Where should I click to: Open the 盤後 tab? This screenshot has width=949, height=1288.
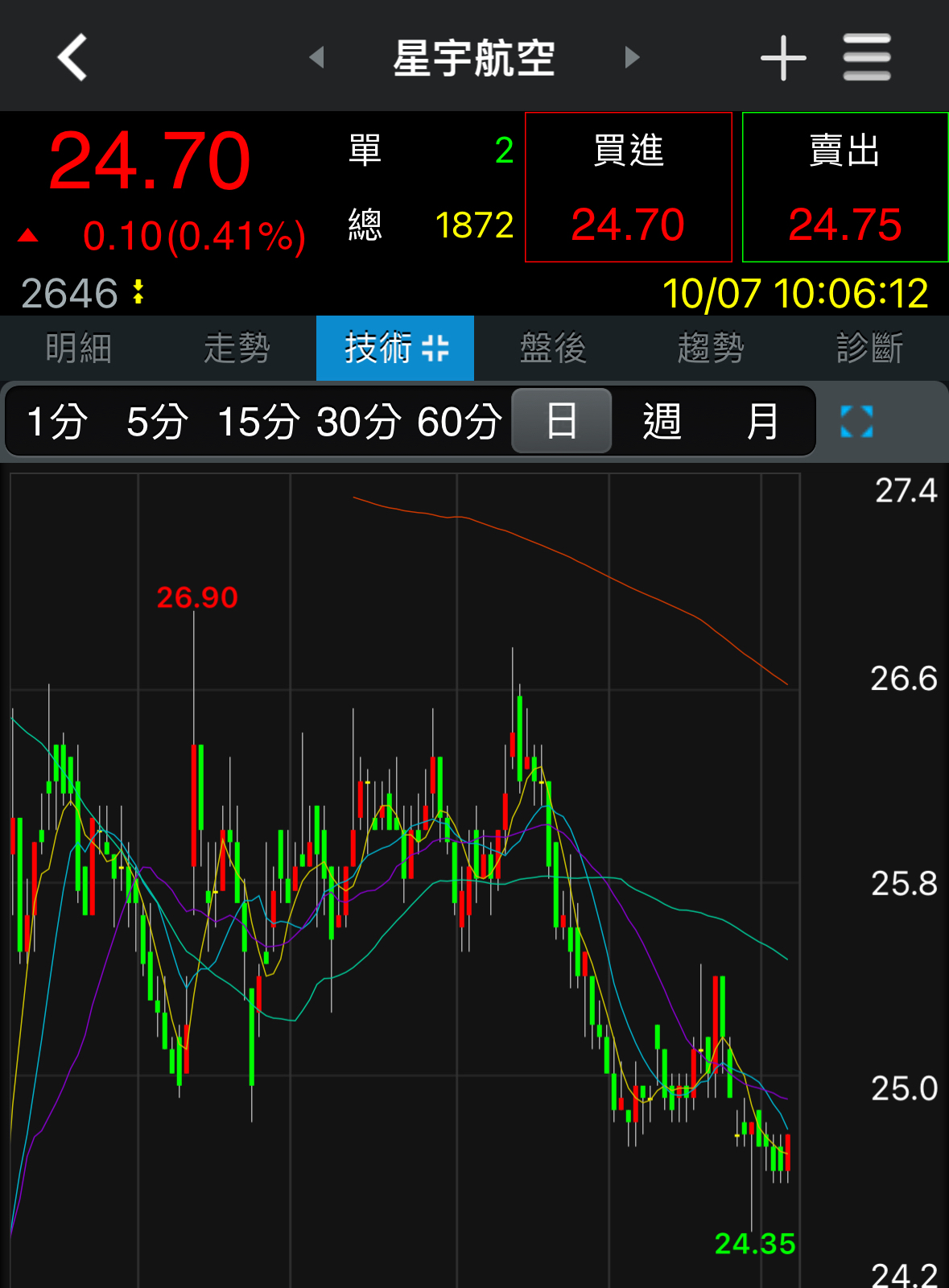(x=553, y=349)
